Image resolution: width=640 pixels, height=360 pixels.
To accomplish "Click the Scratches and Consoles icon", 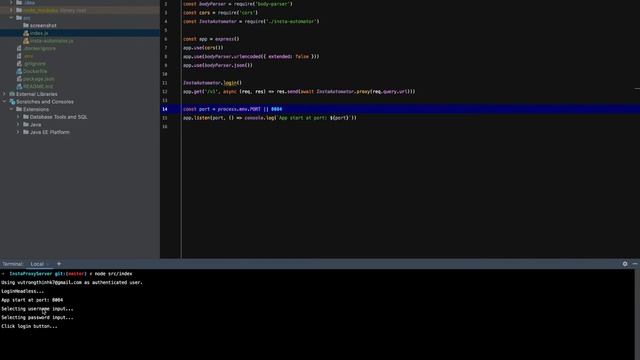I will point(12,102).
